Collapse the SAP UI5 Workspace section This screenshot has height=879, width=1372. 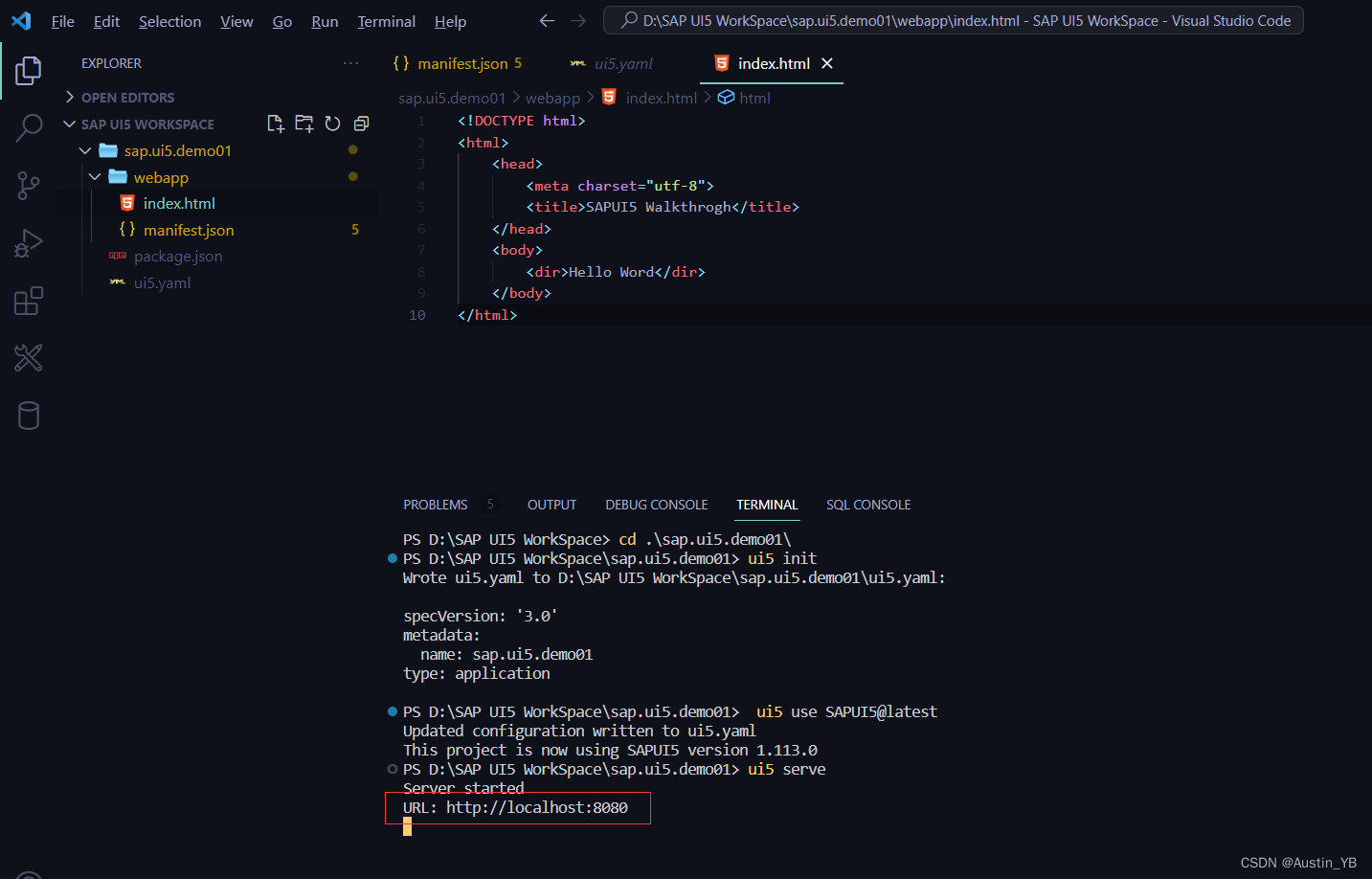click(138, 124)
